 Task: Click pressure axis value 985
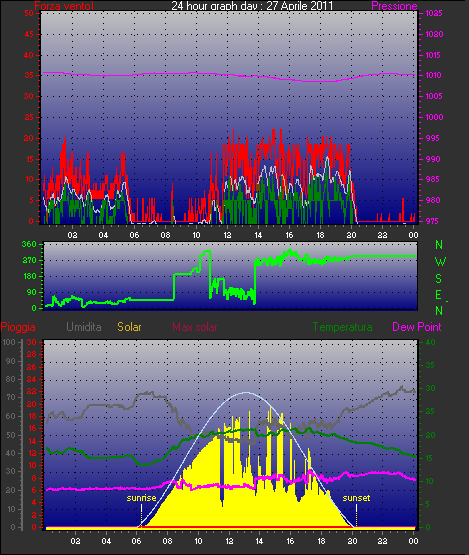pyautogui.click(x=433, y=179)
